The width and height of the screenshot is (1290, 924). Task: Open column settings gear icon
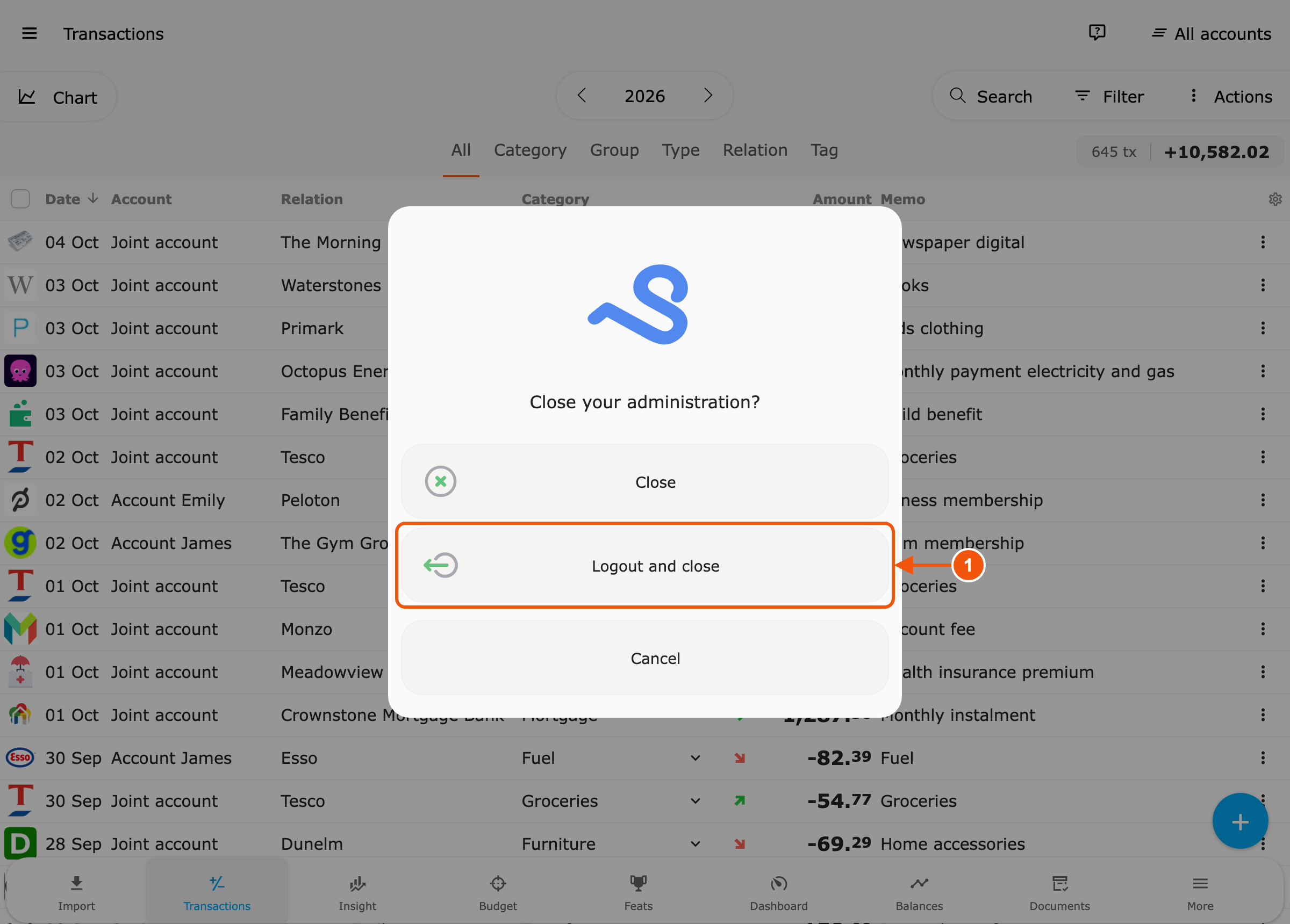point(1274,199)
